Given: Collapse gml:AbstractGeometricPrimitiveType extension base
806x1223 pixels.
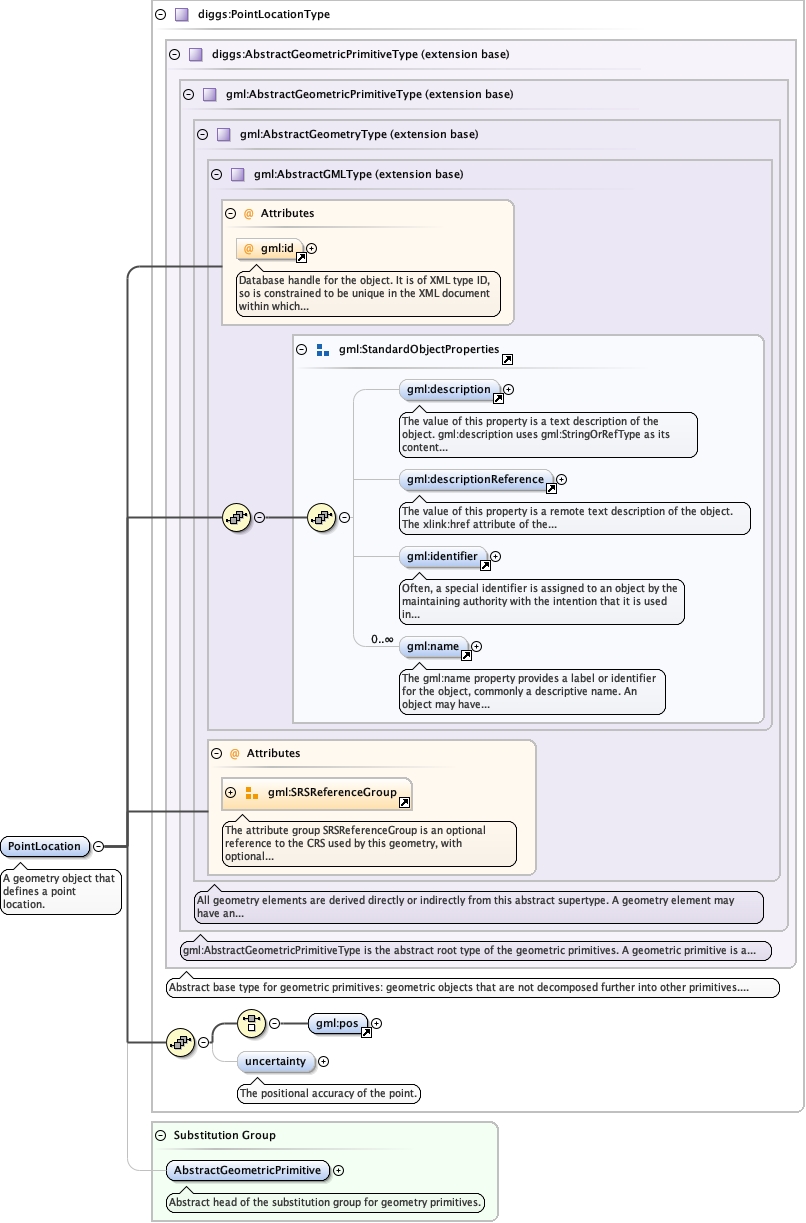Looking at the screenshot, I should pyautogui.click(x=188, y=94).
